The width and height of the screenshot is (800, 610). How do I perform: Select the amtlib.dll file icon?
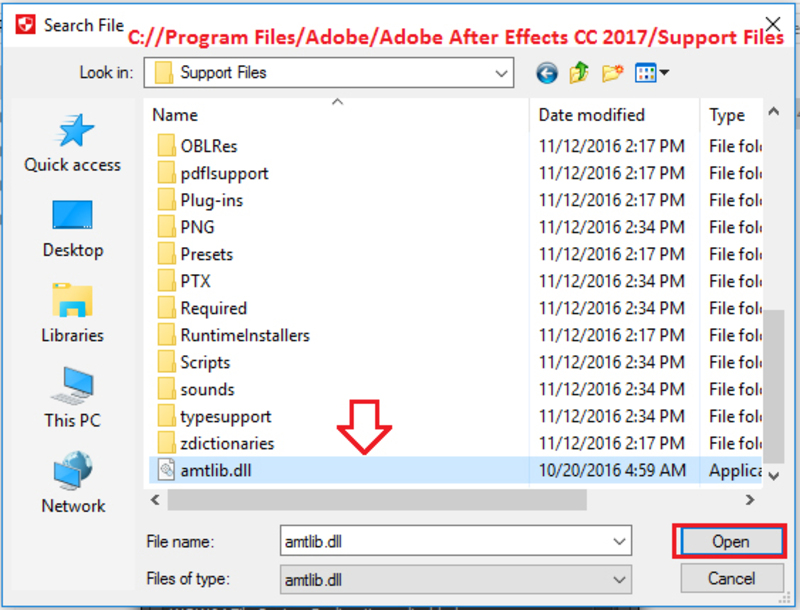(x=166, y=470)
